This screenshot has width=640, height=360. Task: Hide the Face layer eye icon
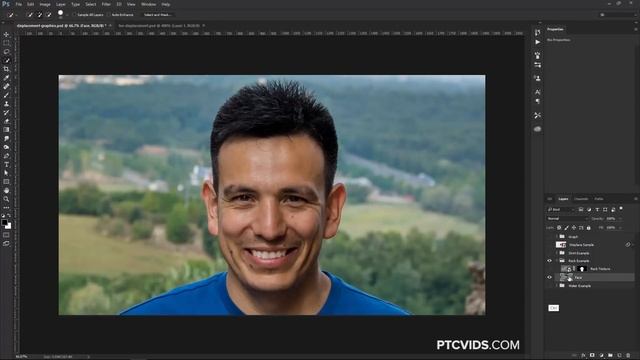pyautogui.click(x=549, y=278)
